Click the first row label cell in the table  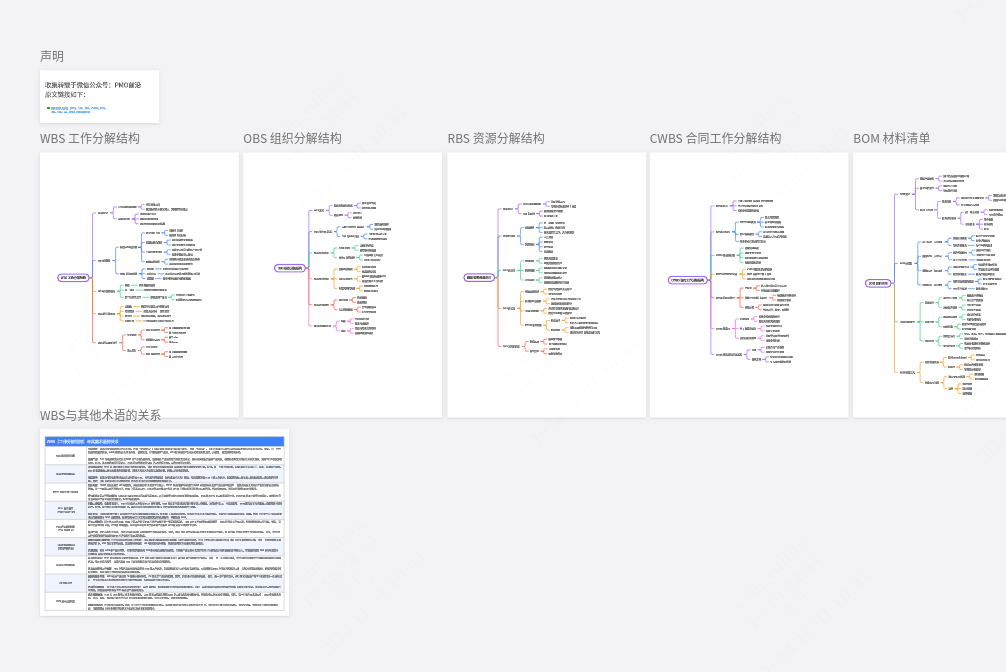tap(65, 455)
